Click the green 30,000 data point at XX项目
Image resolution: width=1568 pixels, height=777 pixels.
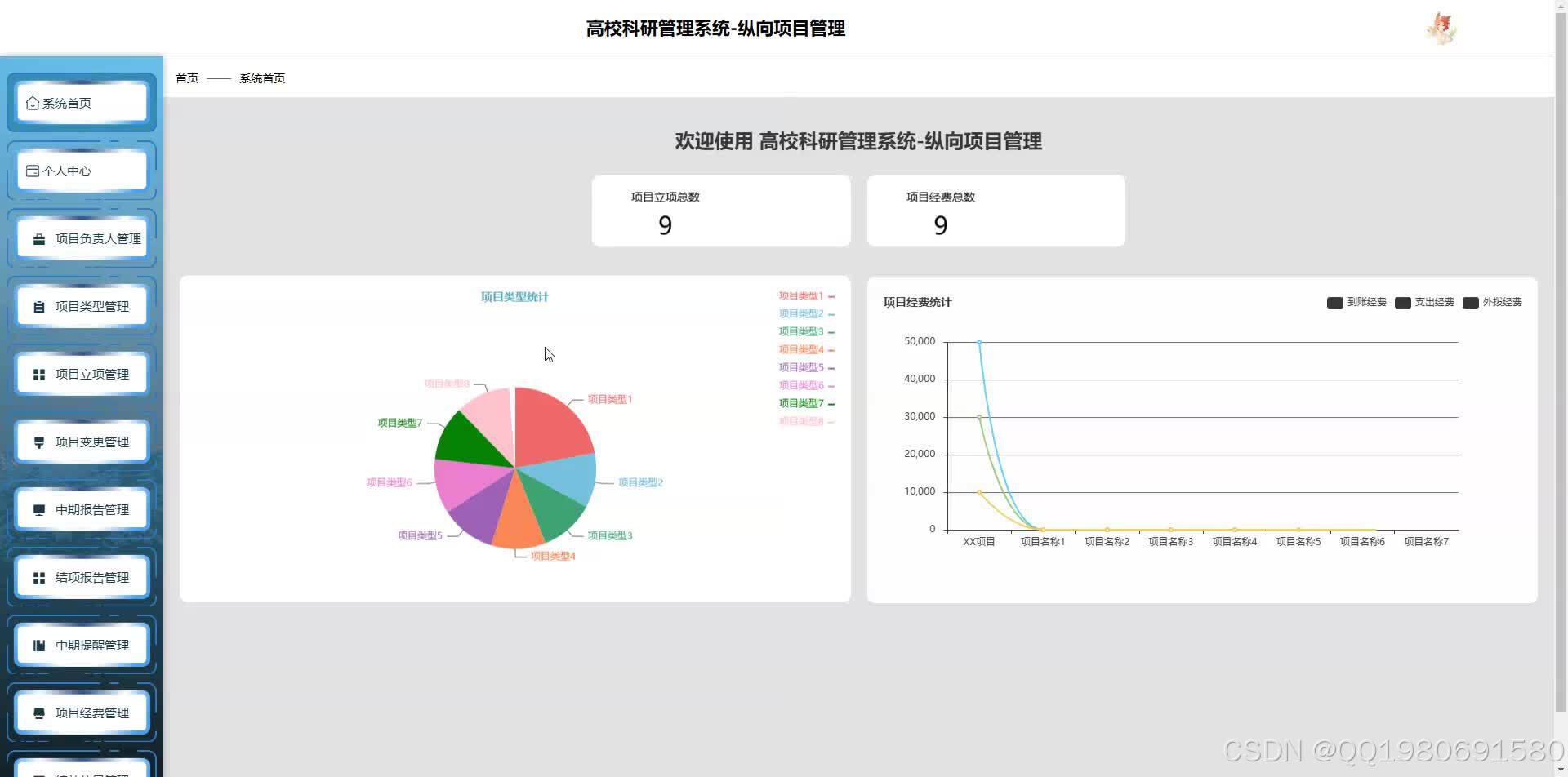(x=979, y=417)
